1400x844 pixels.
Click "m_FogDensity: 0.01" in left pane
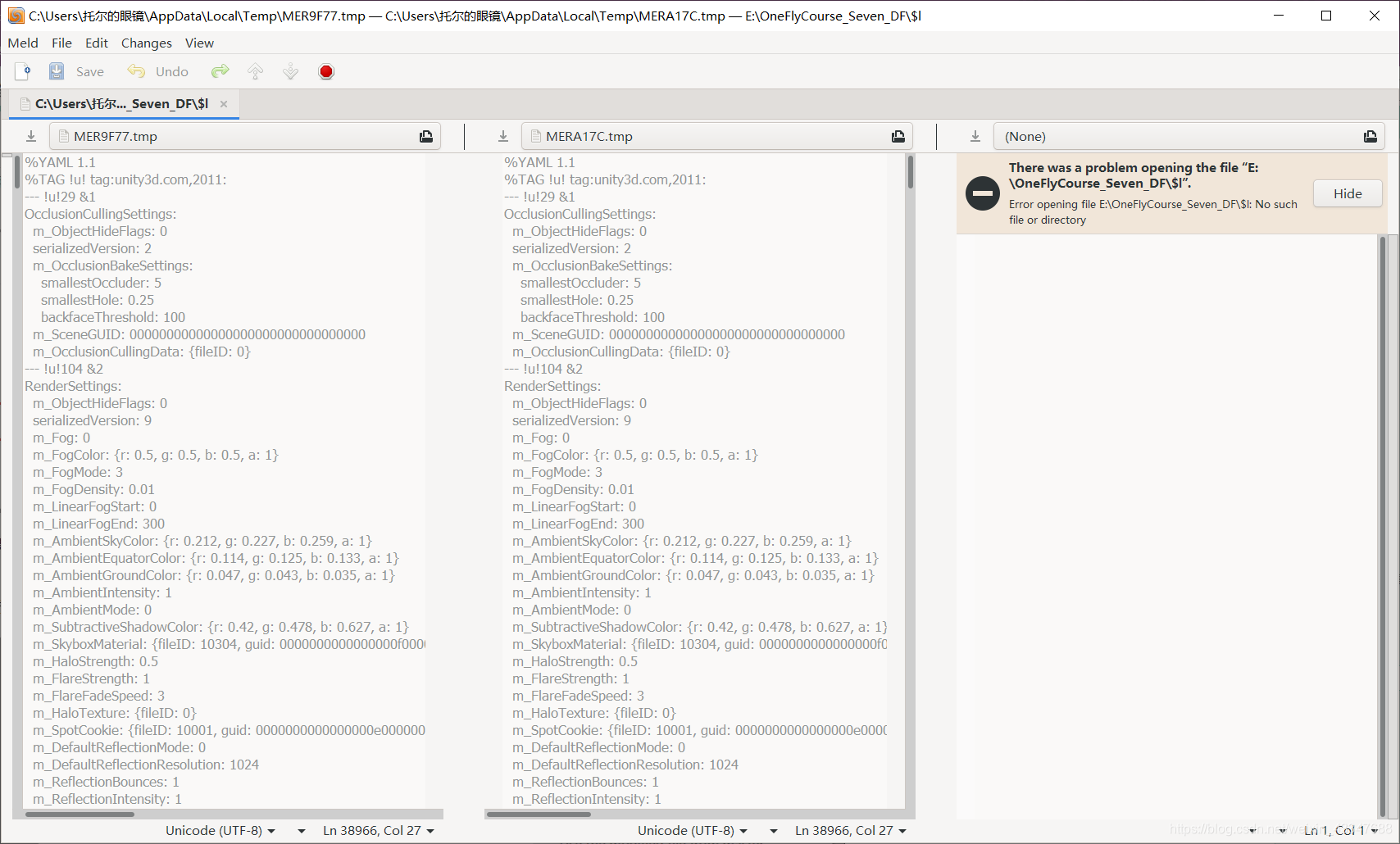coord(93,489)
